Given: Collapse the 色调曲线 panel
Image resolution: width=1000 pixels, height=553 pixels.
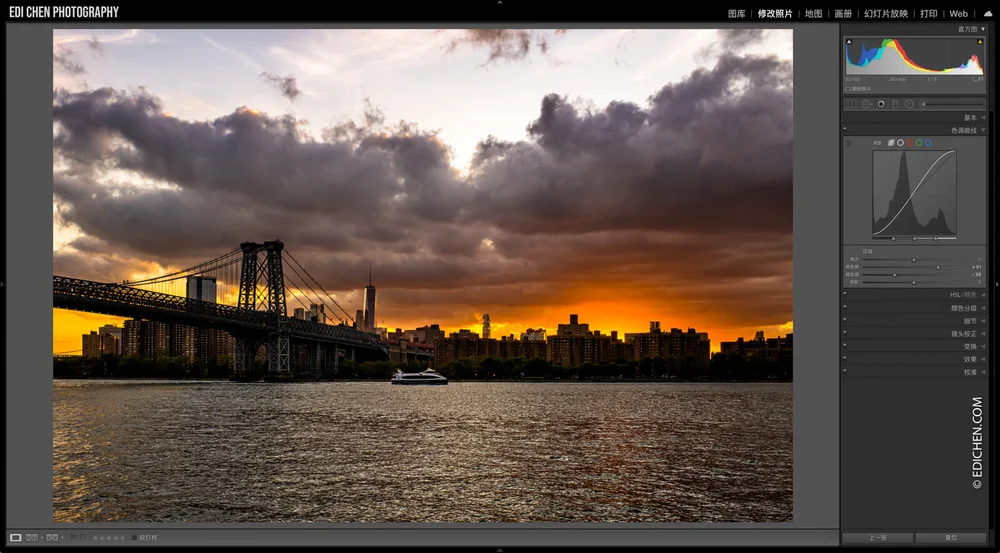Looking at the screenshot, I should coord(983,130).
